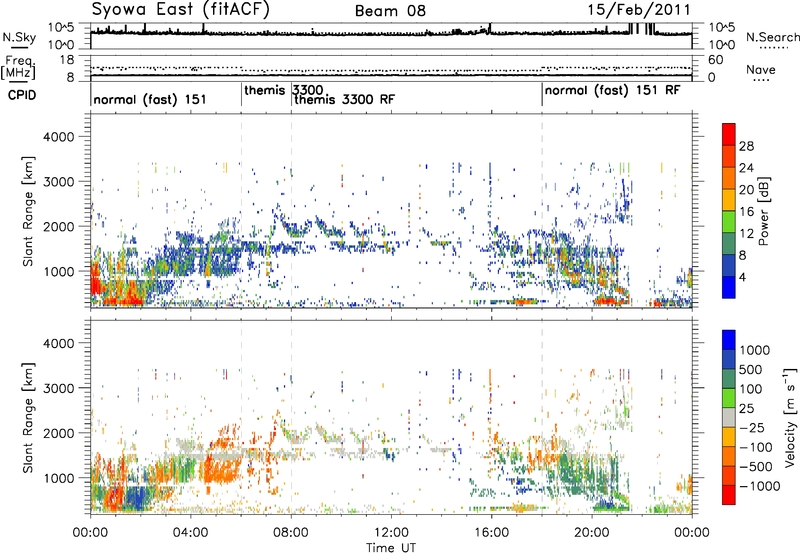The height and width of the screenshot is (554, 800).
Task: Click the dashed 06:00 marker in velocity panel
Action: [x=241, y=417]
